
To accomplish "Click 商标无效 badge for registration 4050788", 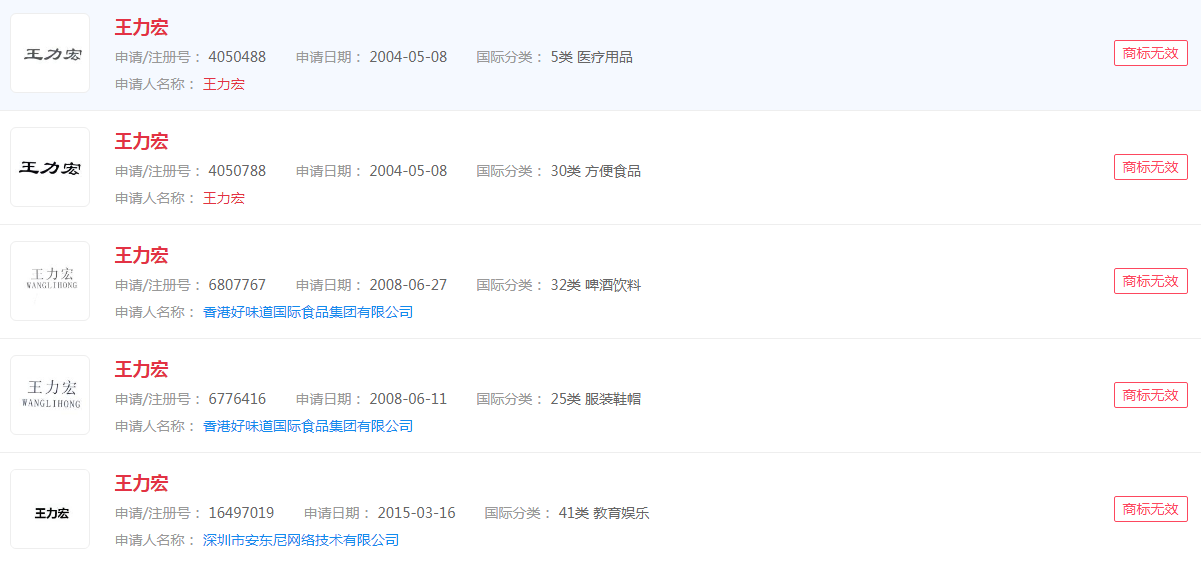I will point(1151,167).
